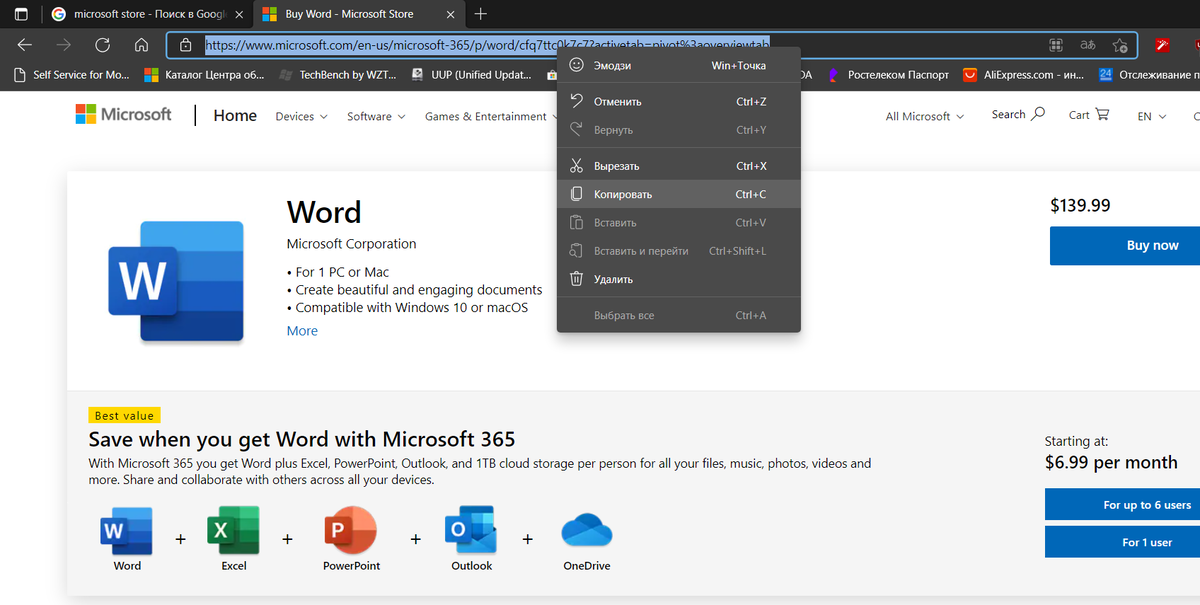Click the Microsoft Corporation publisher text
Viewport: 1200px width, 605px height.
coord(351,244)
